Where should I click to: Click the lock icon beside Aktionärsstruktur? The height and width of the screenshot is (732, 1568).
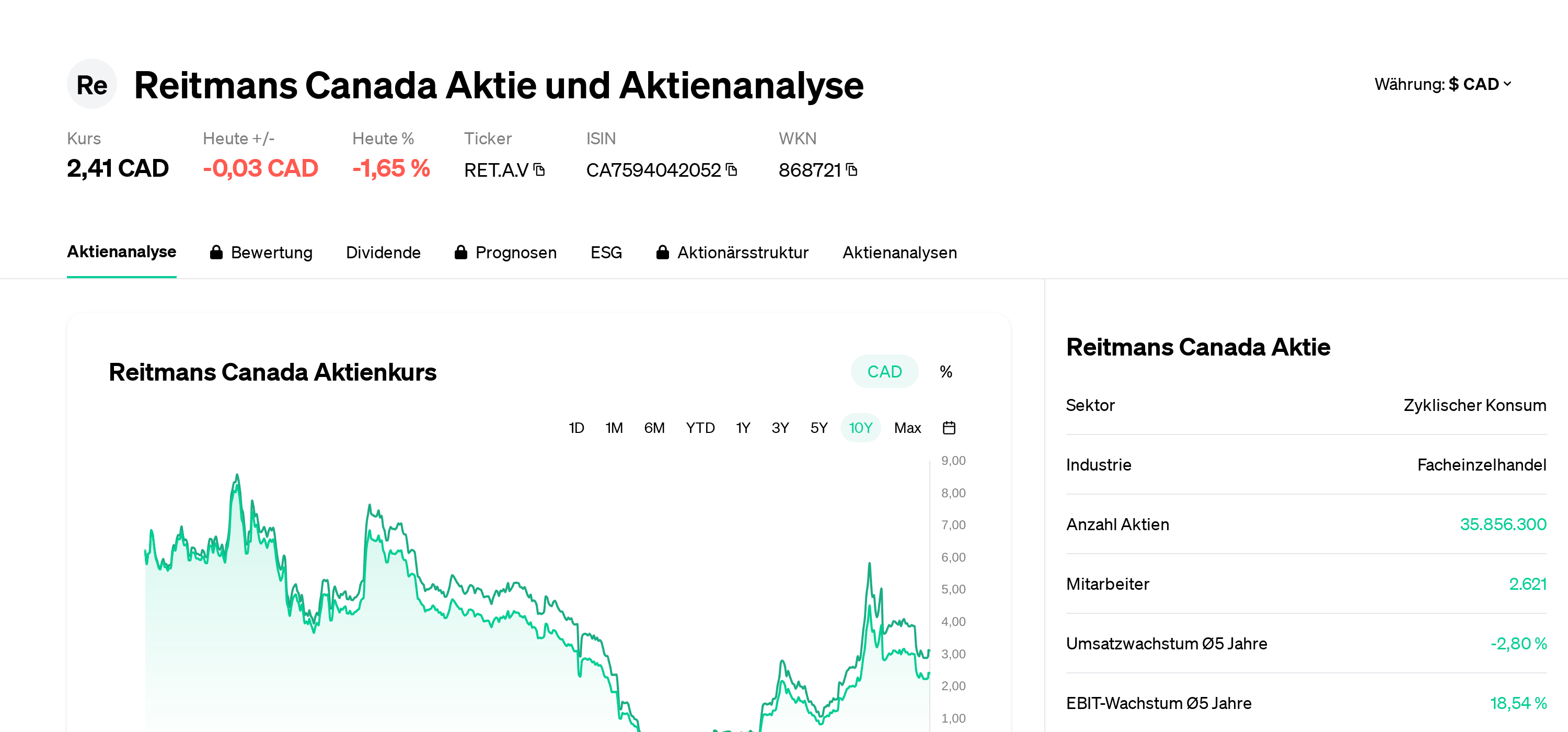[663, 252]
